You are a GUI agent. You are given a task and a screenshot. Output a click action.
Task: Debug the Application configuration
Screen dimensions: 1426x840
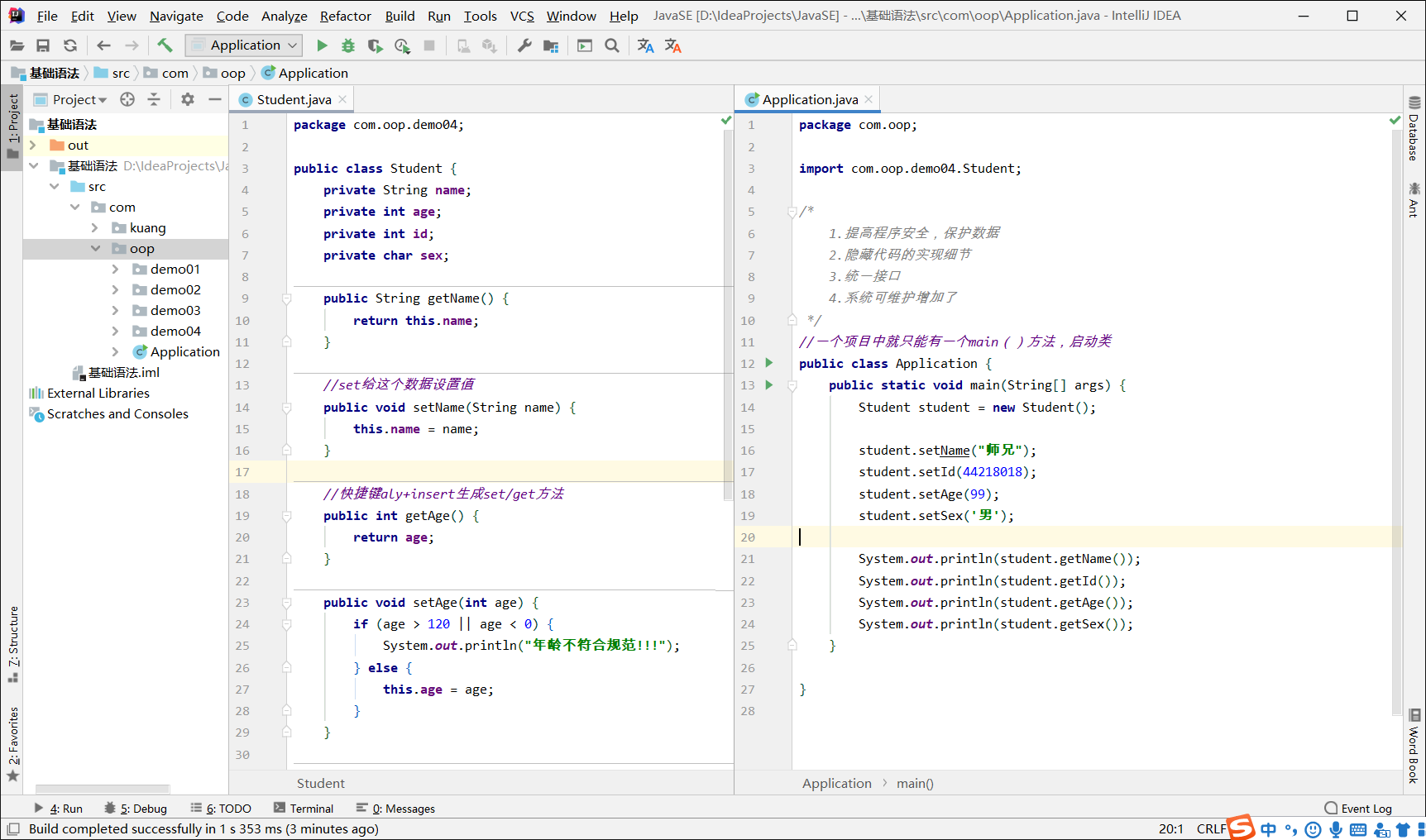pos(348,45)
